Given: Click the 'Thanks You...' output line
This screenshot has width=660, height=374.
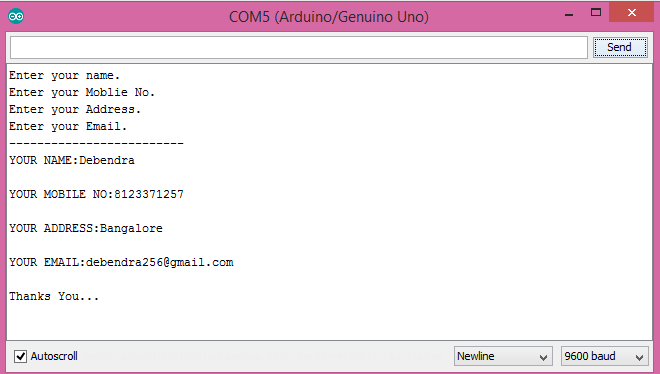Looking at the screenshot, I should [54, 297].
